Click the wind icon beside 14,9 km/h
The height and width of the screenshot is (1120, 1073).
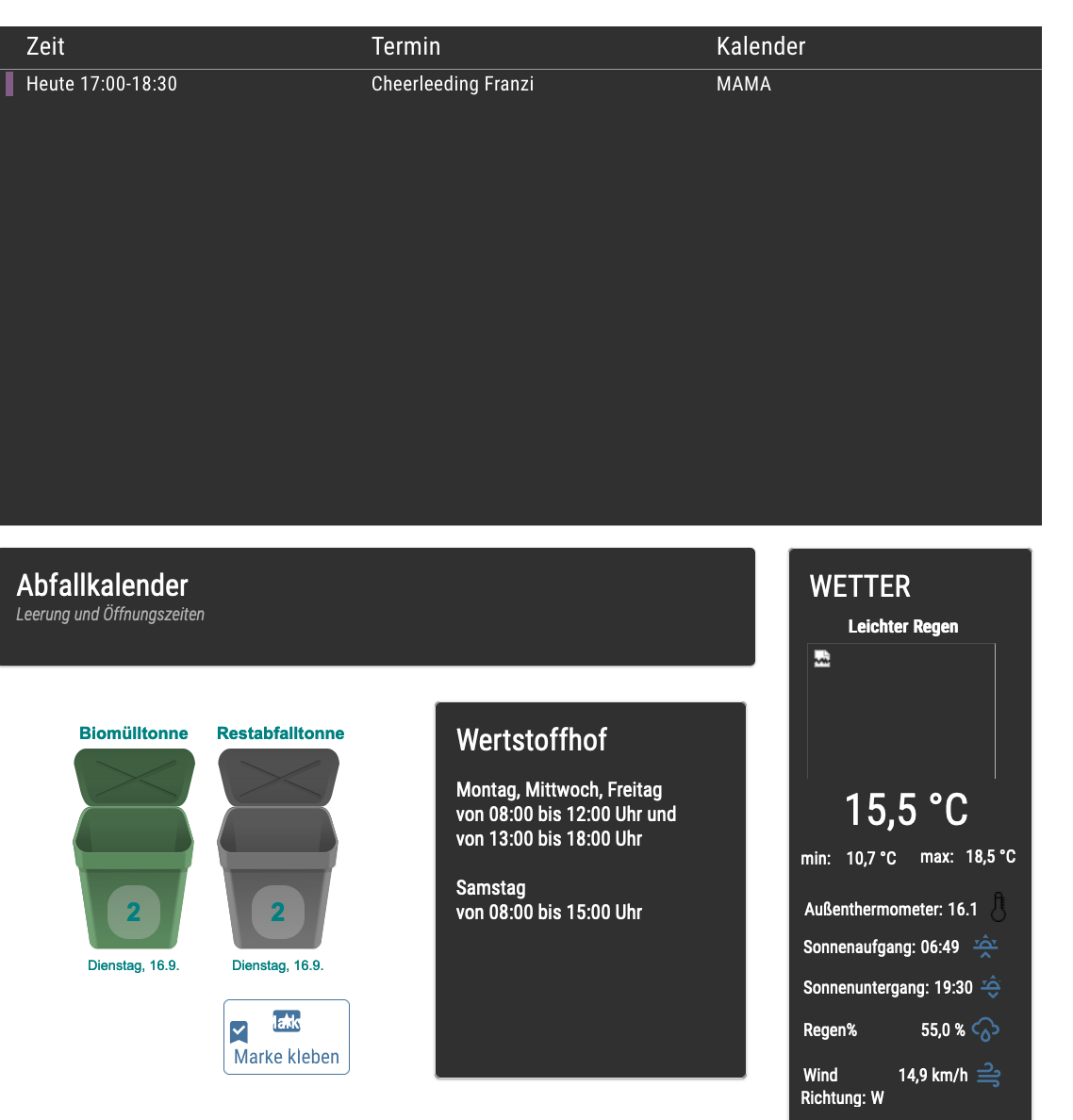[989, 1075]
